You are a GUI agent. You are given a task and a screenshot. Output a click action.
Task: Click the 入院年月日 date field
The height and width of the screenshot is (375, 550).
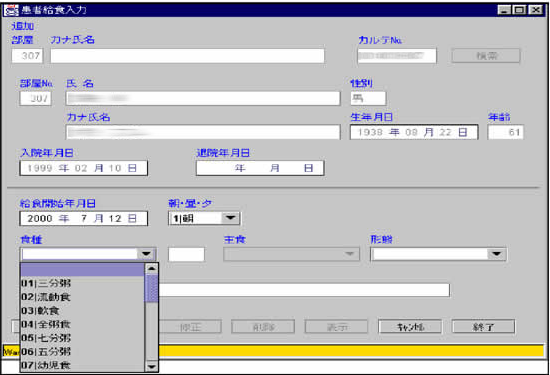coord(83,168)
